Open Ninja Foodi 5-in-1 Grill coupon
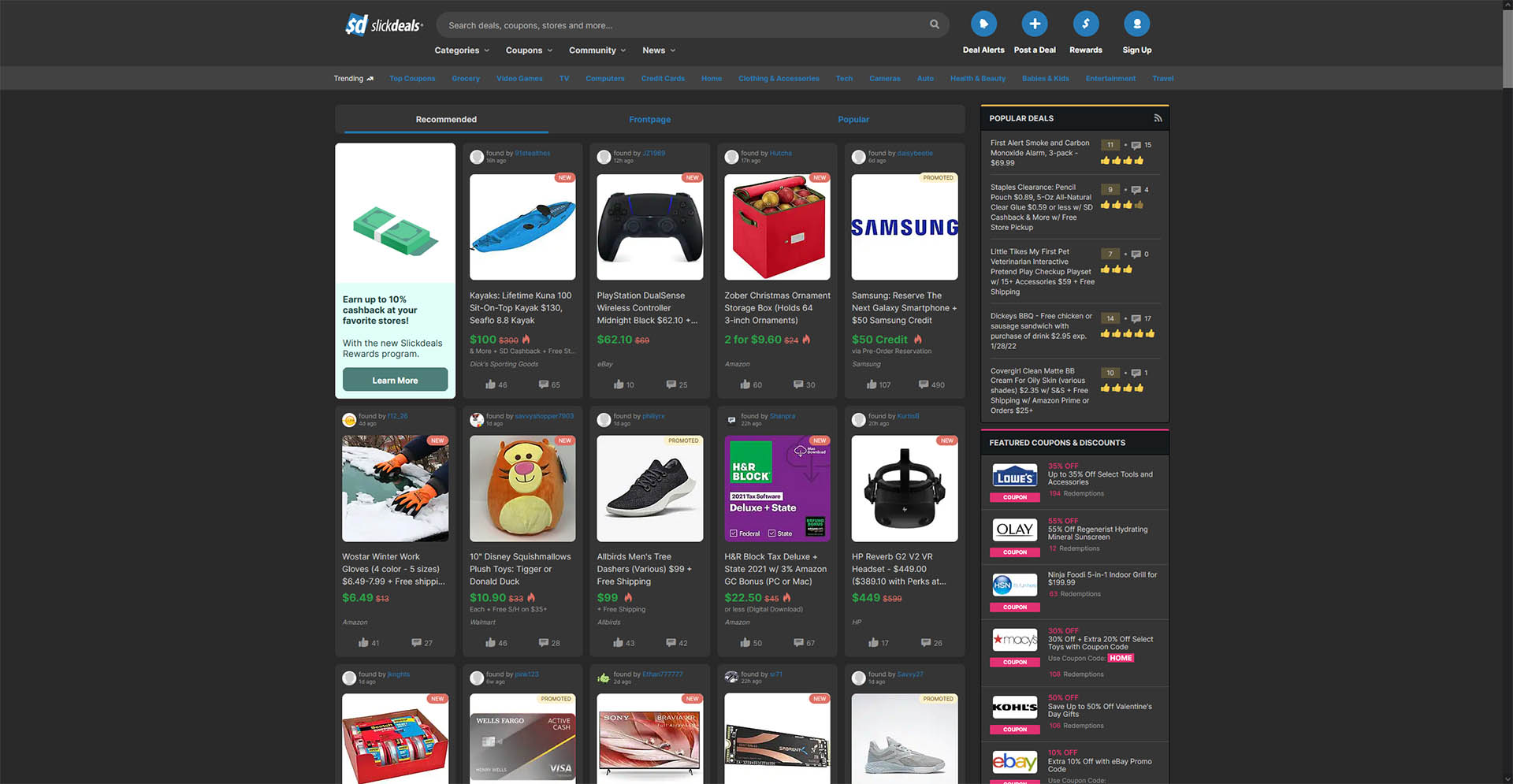 1102,578
